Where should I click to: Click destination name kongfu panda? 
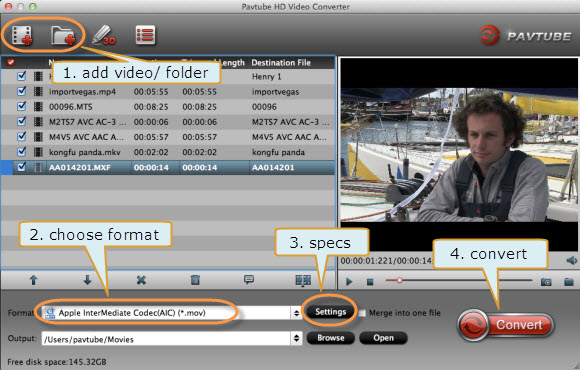point(278,152)
